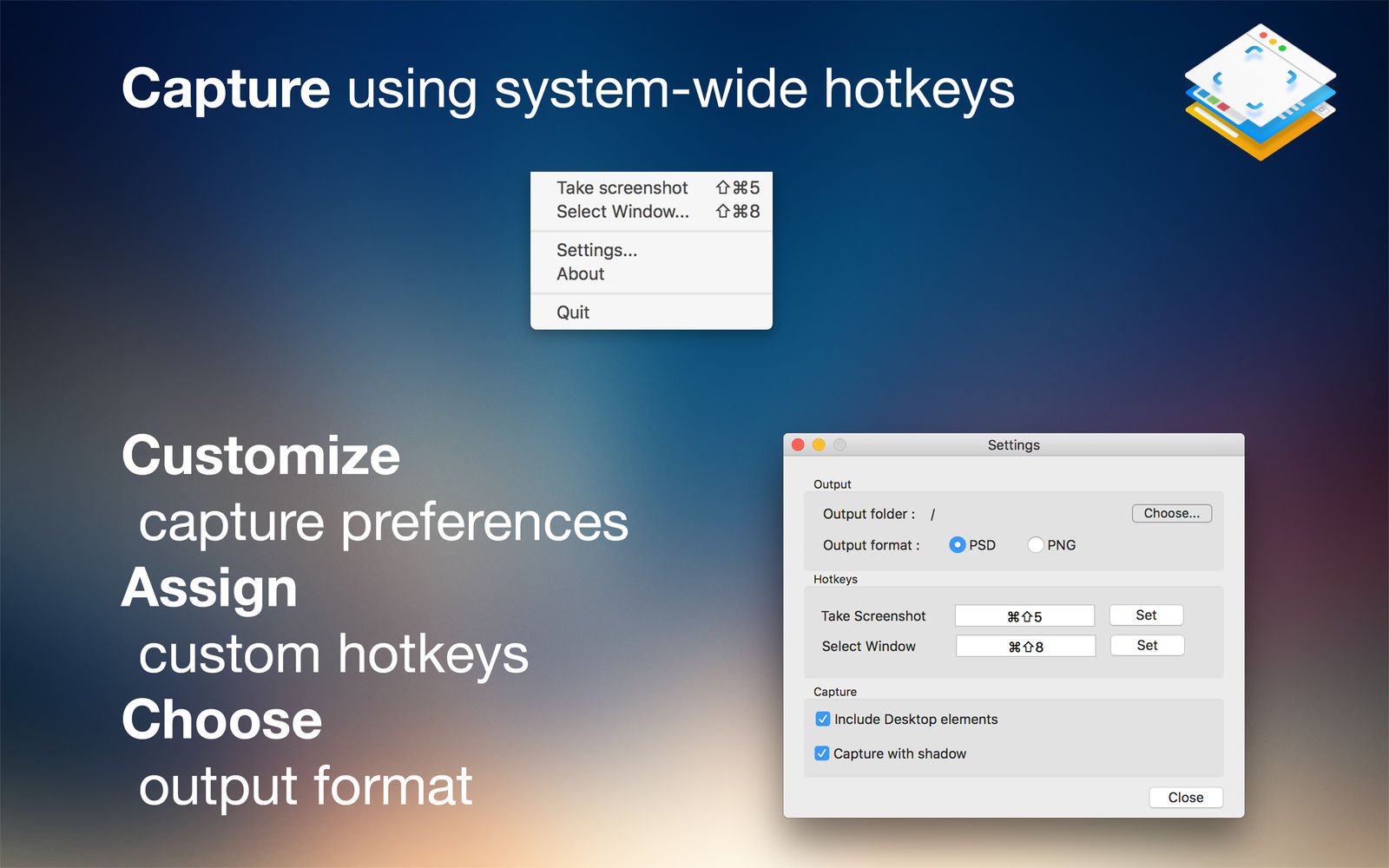Minimize Settings window with yellow button
The image size is (1389, 868).
[819, 444]
